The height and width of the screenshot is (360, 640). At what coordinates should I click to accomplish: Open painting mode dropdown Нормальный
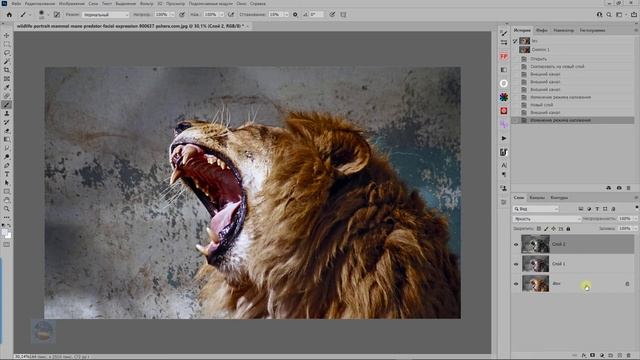point(105,14)
